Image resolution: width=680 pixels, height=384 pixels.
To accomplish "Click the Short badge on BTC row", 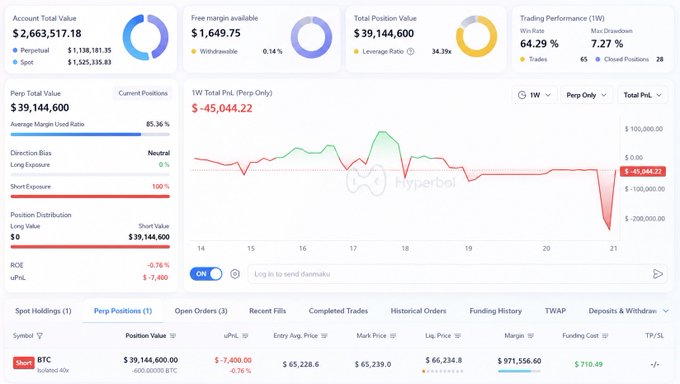I will pyautogui.click(x=24, y=363).
